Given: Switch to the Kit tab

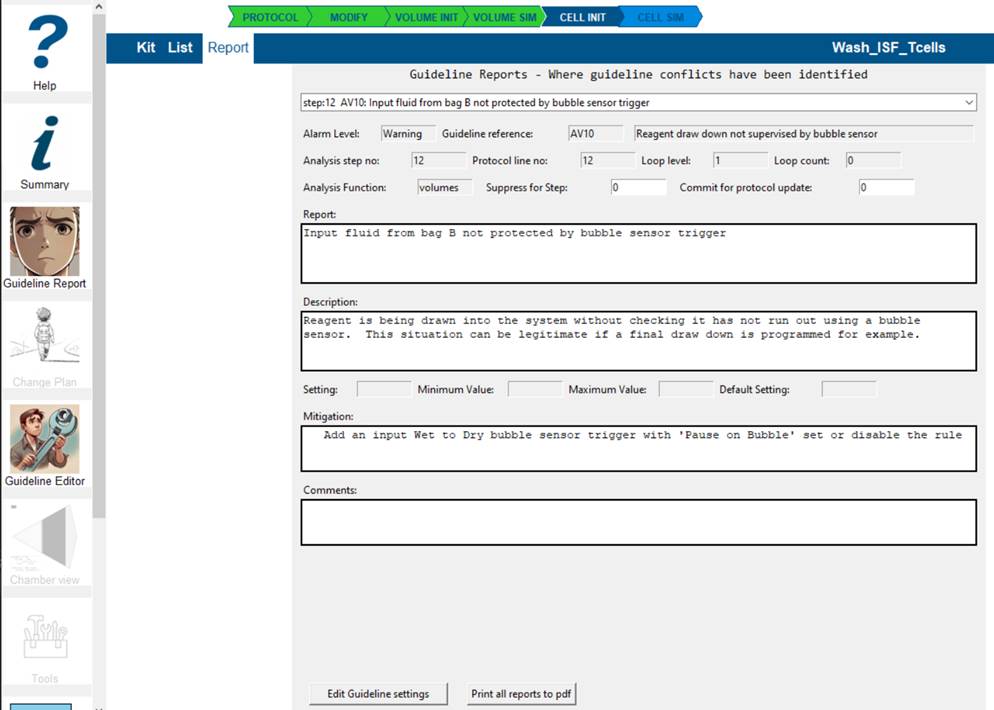Looking at the screenshot, I should [146, 48].
